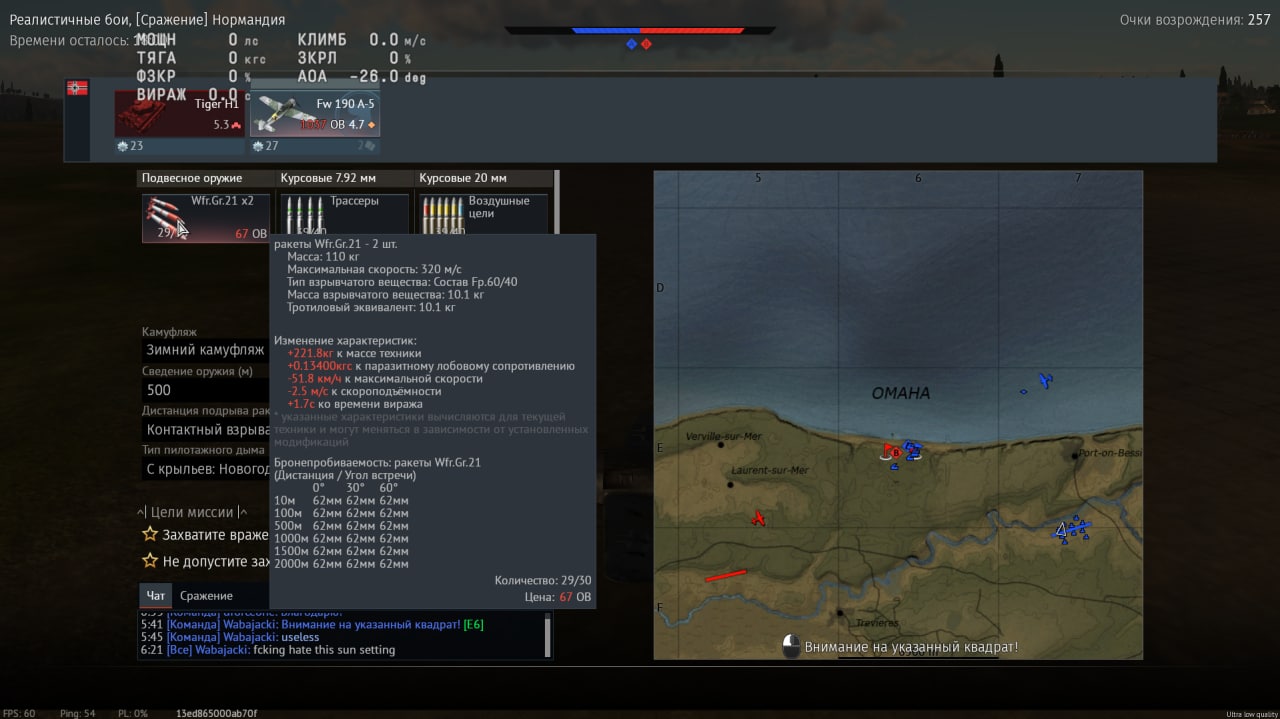Select the Tiger H1 tank slot
Viewport: 1280px width, 719px height.
point(179,114)
